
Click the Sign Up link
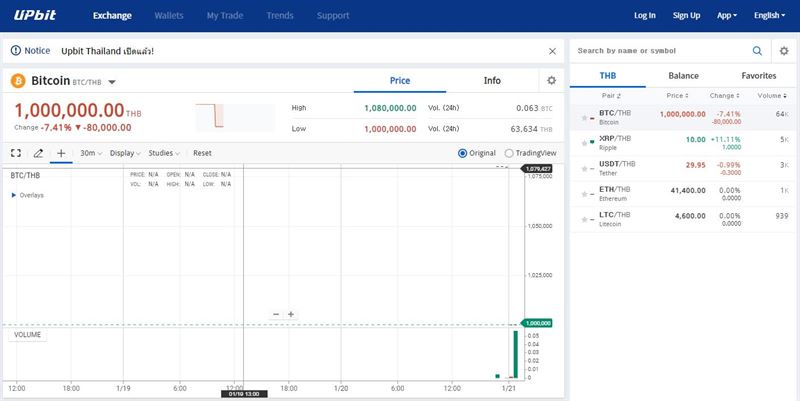click(x=686, y=15)
